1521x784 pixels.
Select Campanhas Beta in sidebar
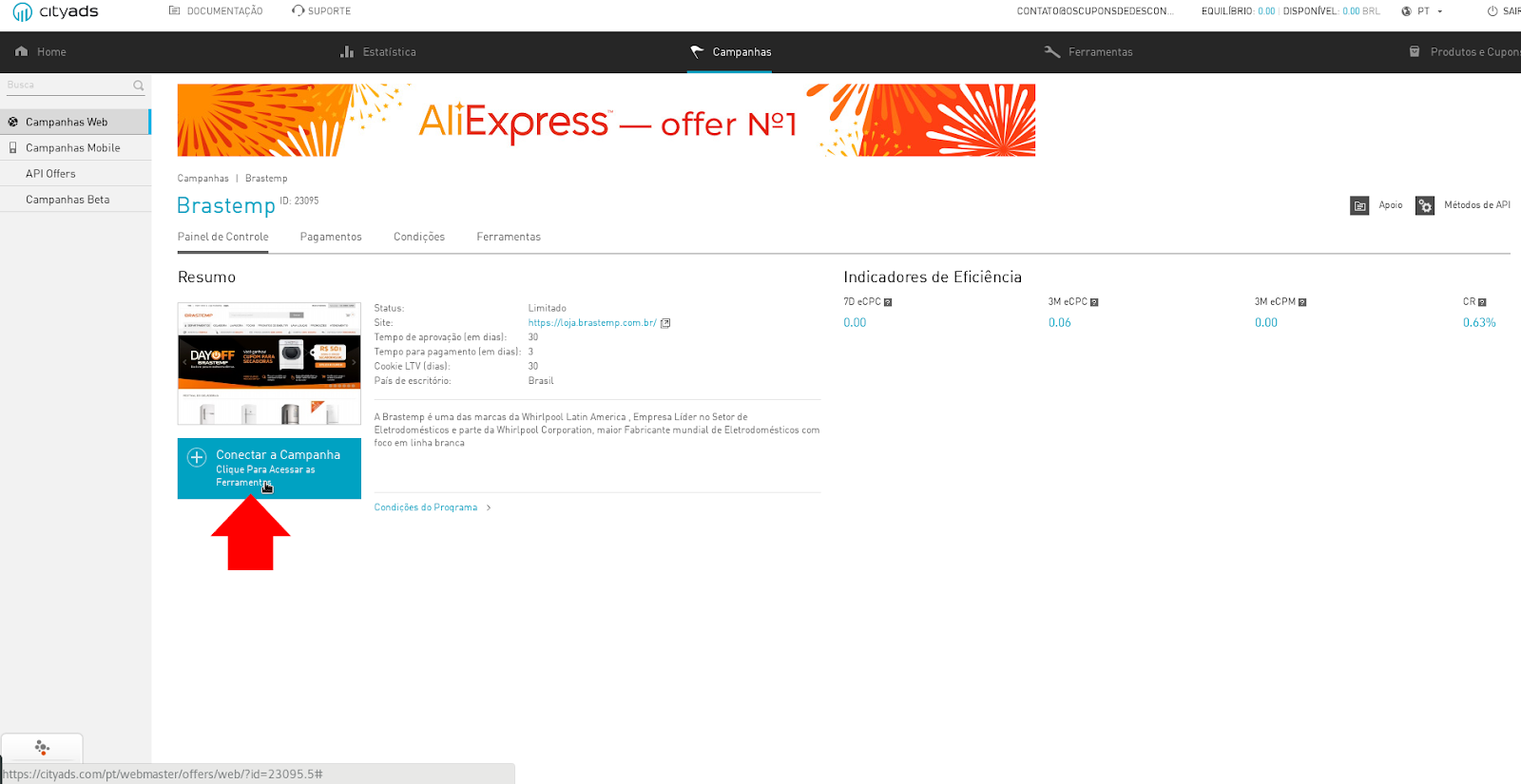(75, 200)
